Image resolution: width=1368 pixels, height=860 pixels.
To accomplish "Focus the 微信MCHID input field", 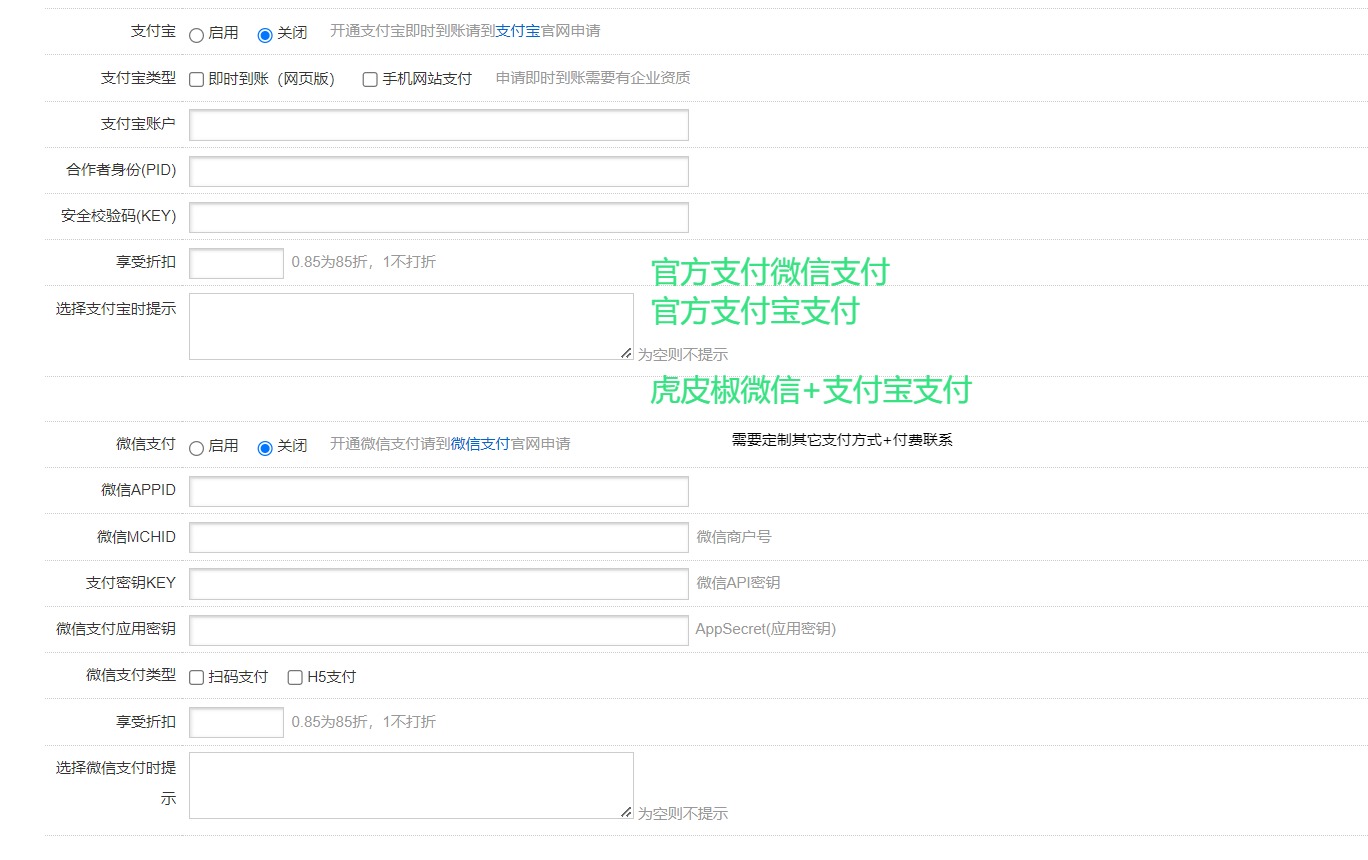I will (438, 538).
